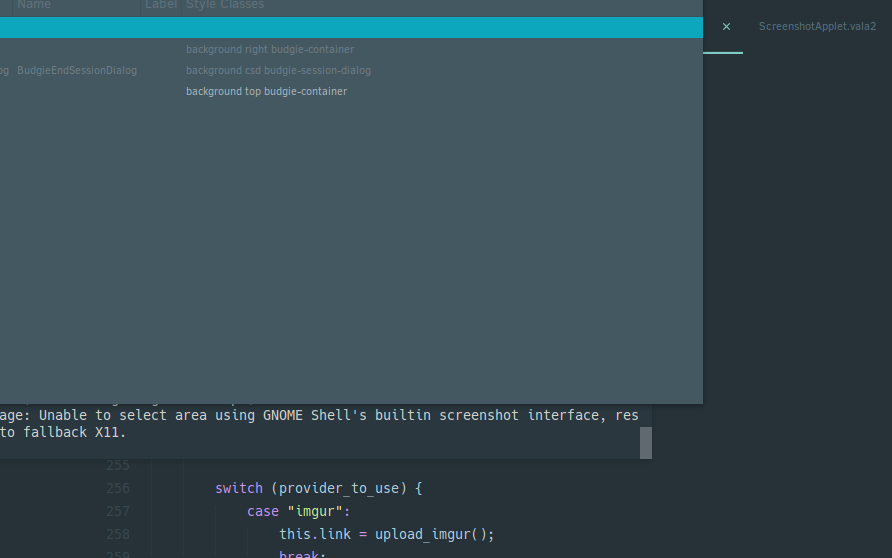
Task: Select 'background right budgie-container' row
Action: pos(351,49)
